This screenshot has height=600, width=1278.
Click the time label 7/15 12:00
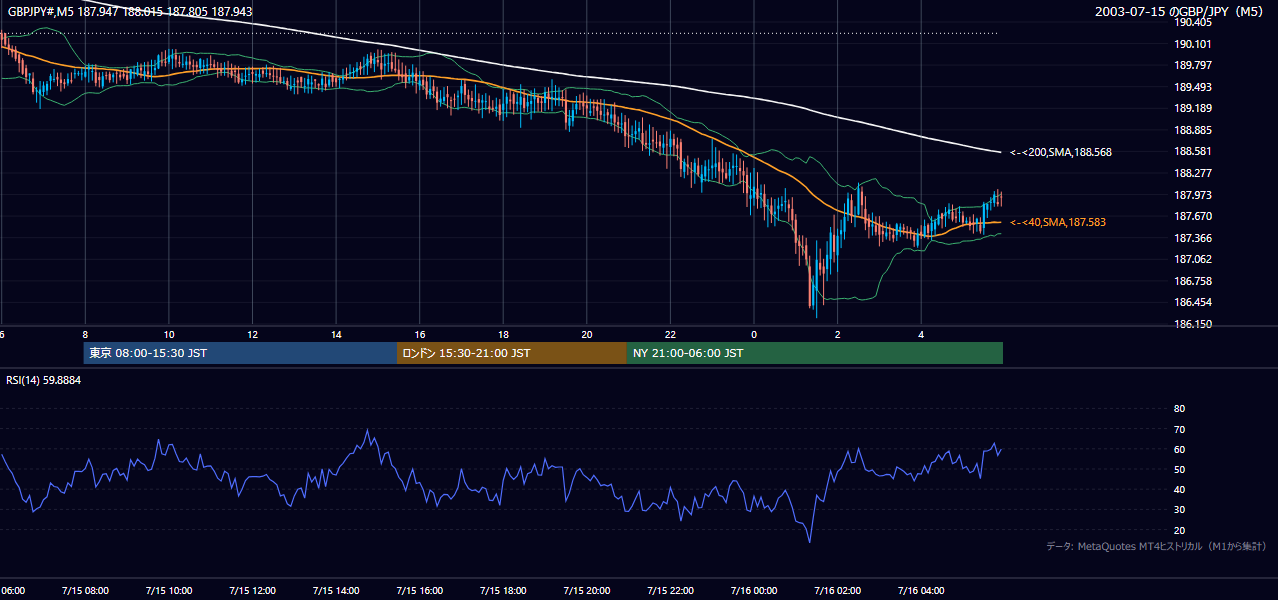[252, 591]
